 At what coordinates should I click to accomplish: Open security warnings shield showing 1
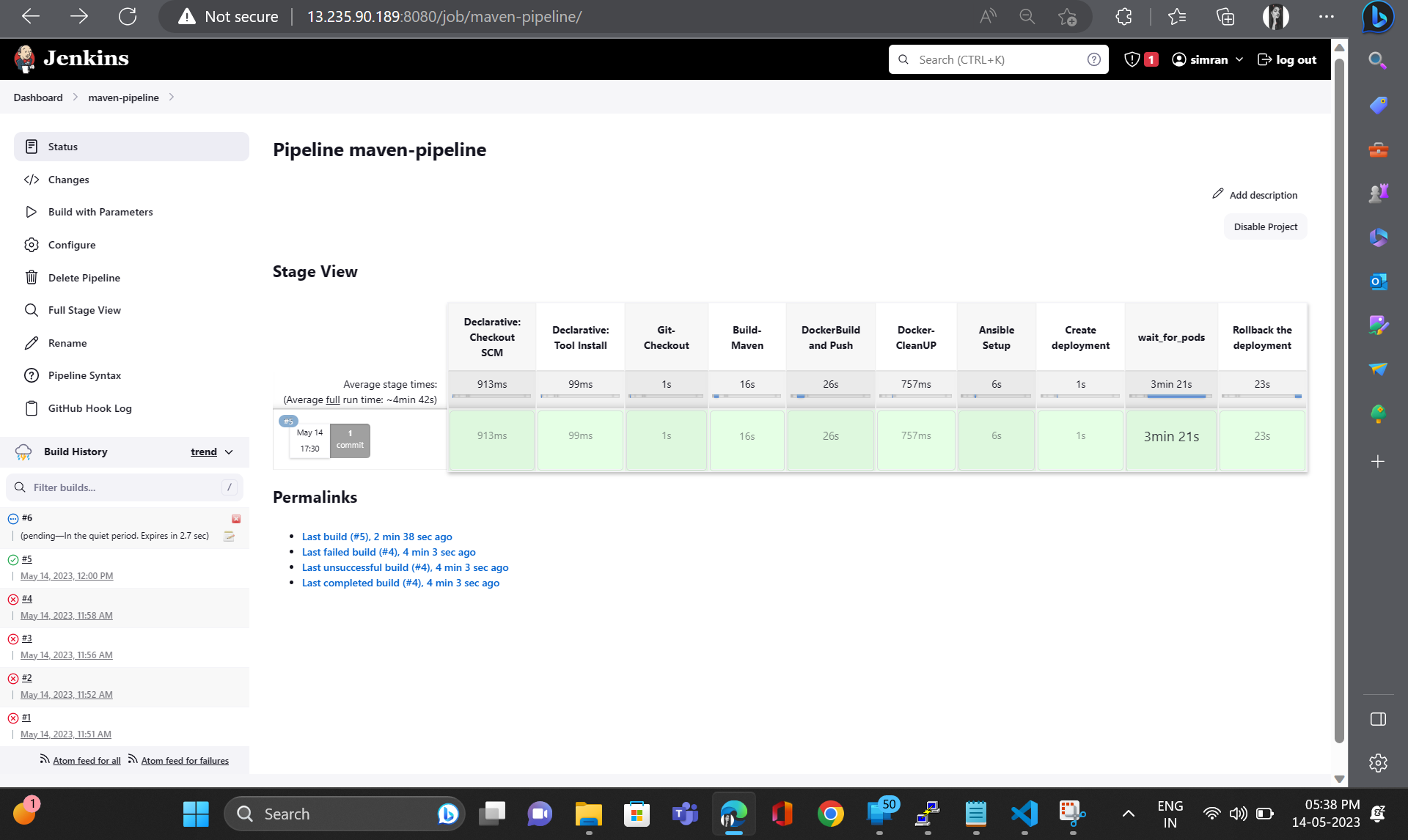pos(1140,59)
